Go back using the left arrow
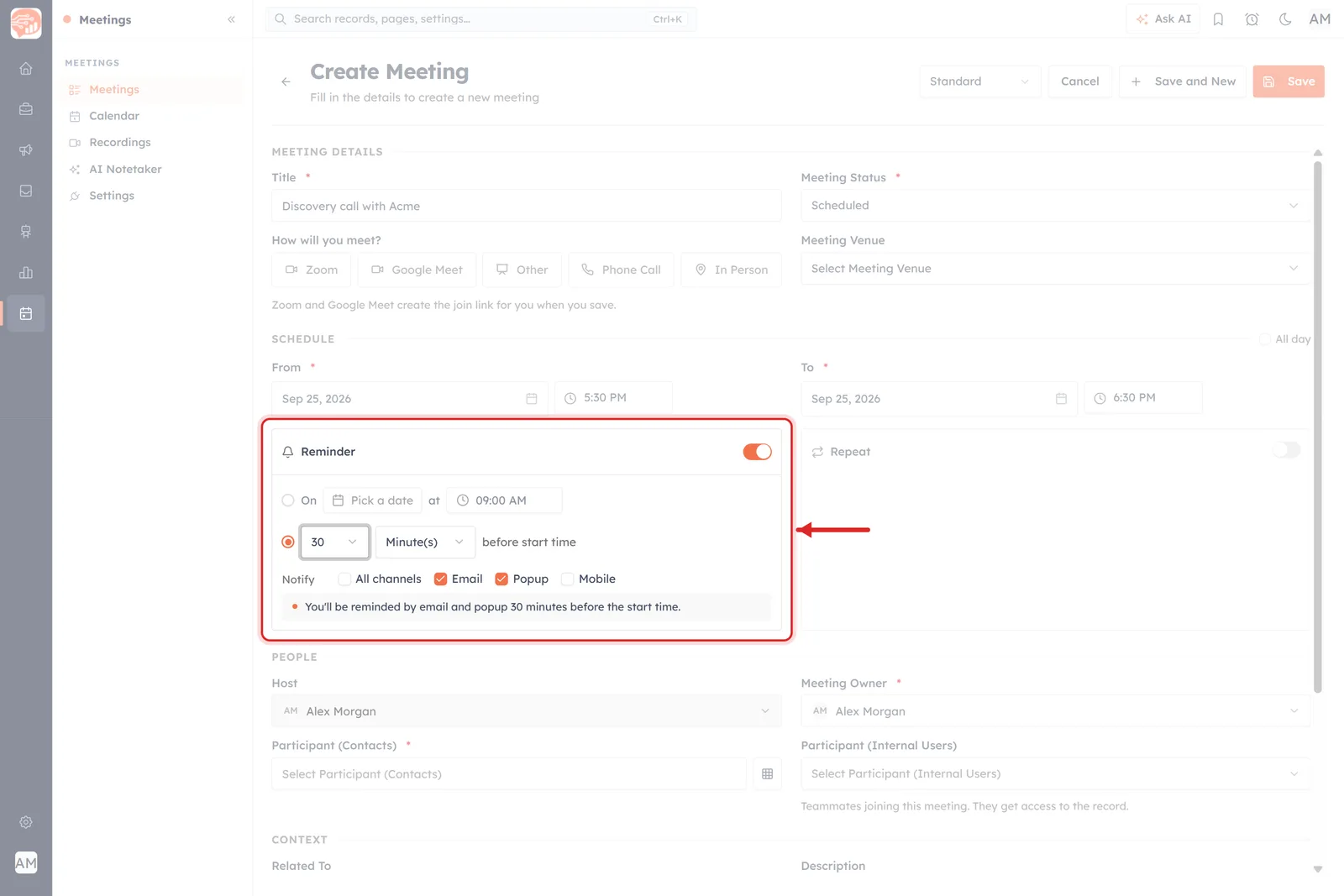The height and width of the screenshot is (896, 1344). [286, 81]
